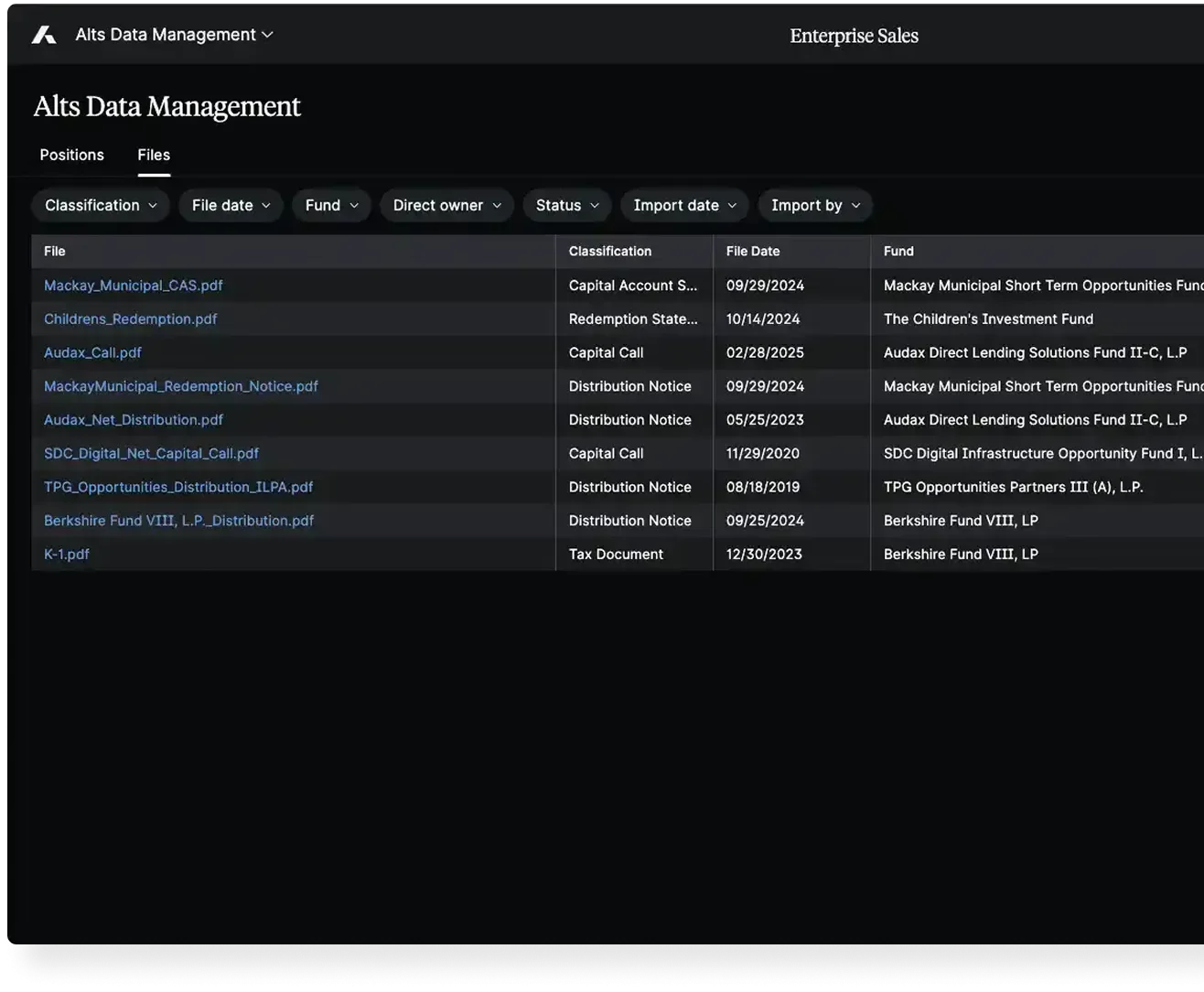Open TPG_Opportunities_Distribution_ILPA.pdf link
Image resolution: width=1204 pixels, height=992 pixels.
[x=178, y=487]
